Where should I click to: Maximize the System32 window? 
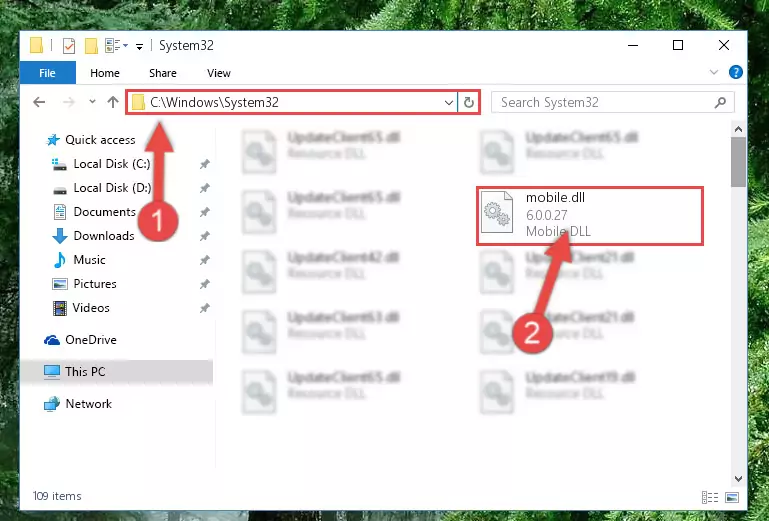[x=678, y=45]
